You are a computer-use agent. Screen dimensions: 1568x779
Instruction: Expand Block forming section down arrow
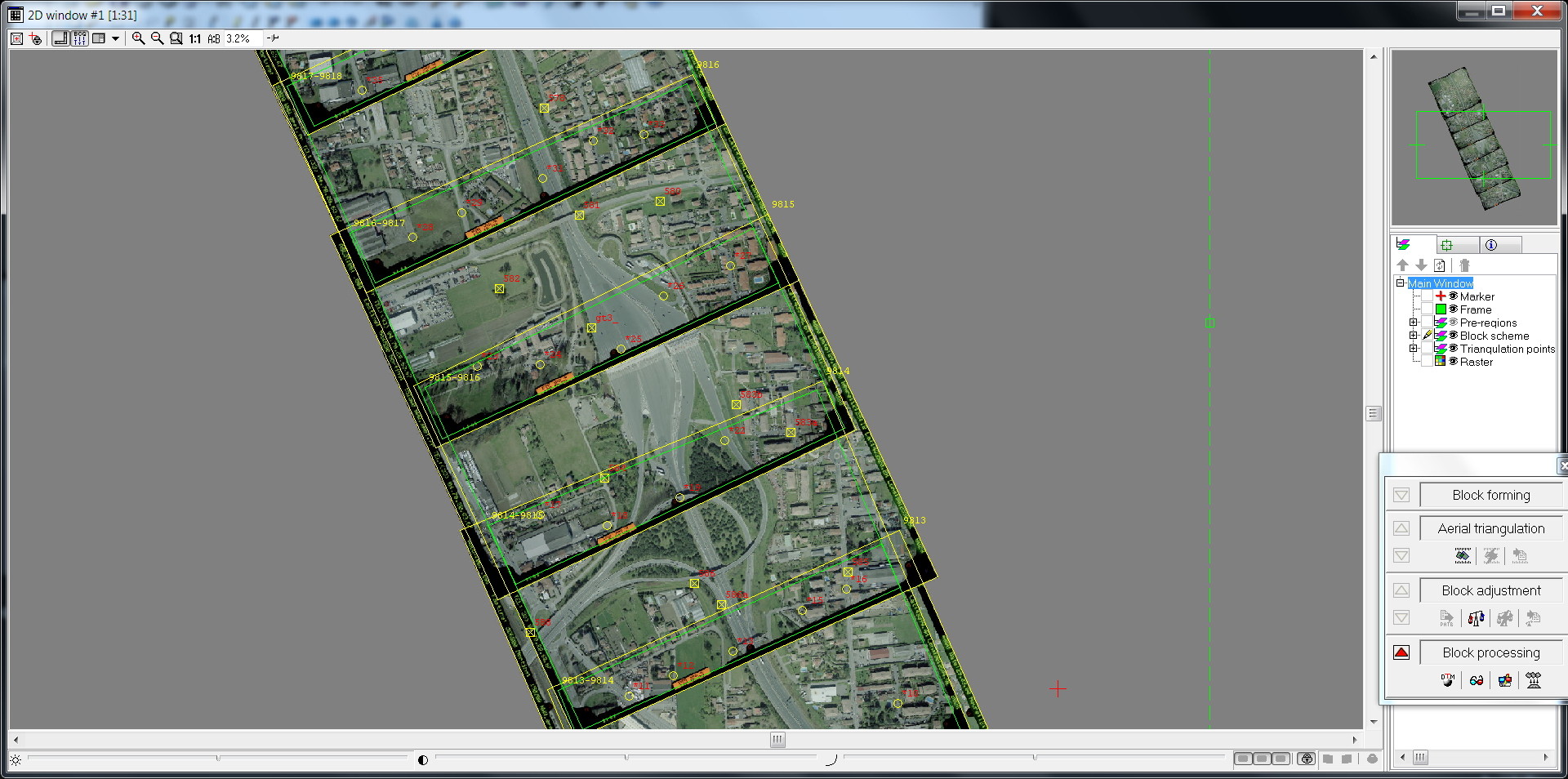point(1401,495)
